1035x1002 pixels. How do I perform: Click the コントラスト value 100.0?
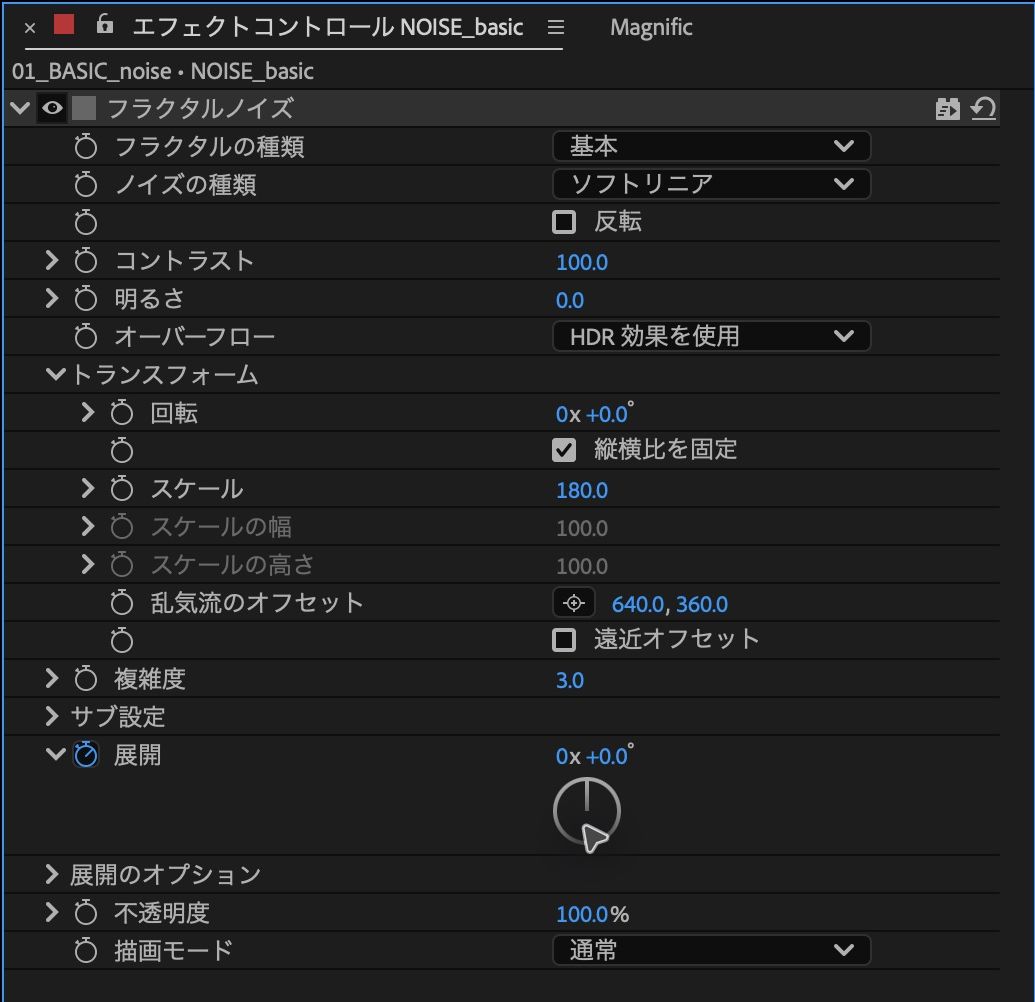click(582, 262)
